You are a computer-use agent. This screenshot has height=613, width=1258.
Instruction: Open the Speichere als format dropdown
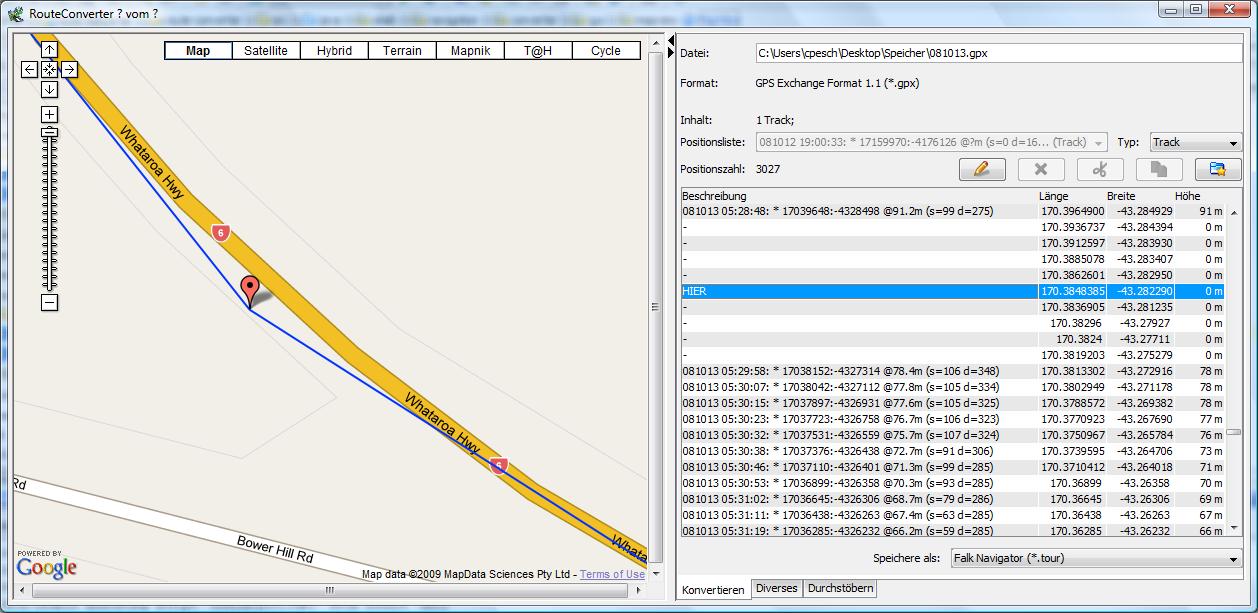click(x=1096, y=559)
